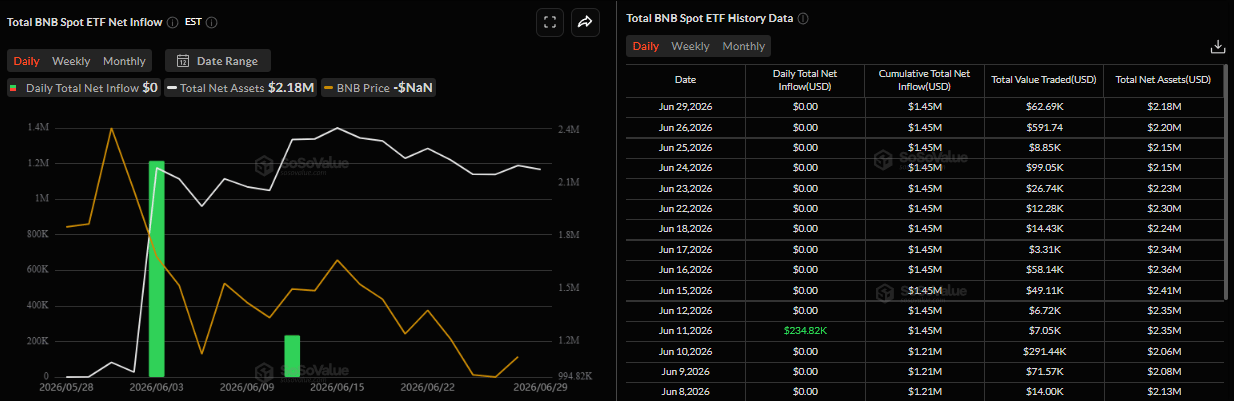The image size is (1234, 401).
Task: Click info icon beside History Data title
Action: click(803, 18)
